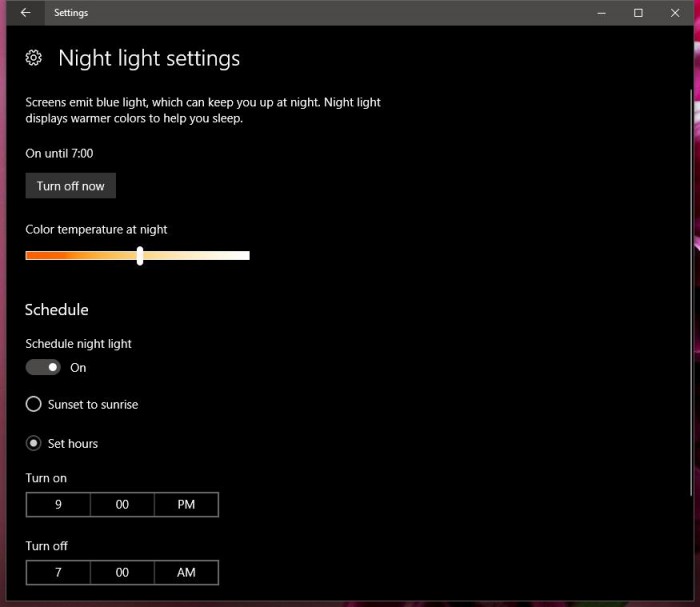Image resolution: width=700 pixels, height=607 pixels.
Task: Click the 'On until 7:00' status text
Action: (59, 154)
